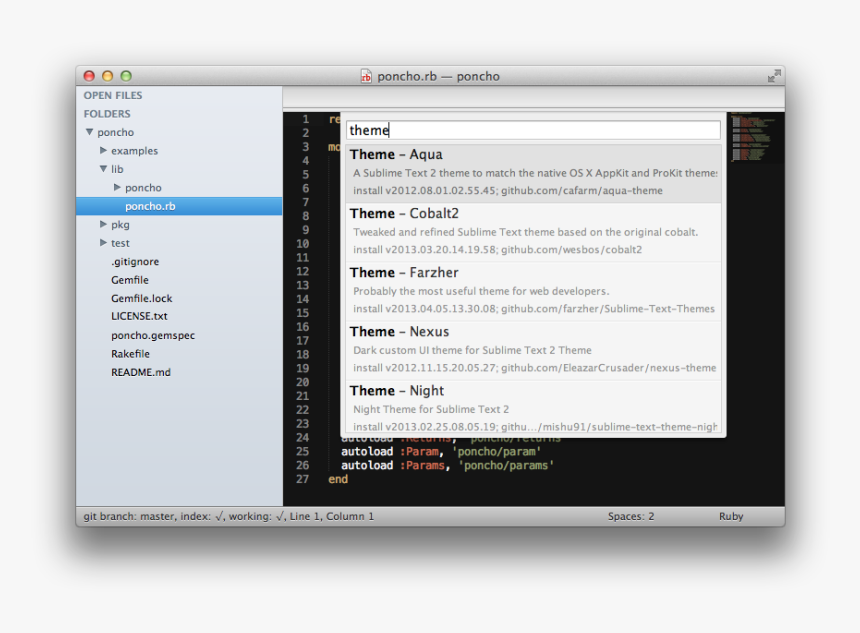Expand the test folder triangle
Image resolution: width=860 pixels, height=633 pixels.
pyautogui.click(x=103, y=242)
